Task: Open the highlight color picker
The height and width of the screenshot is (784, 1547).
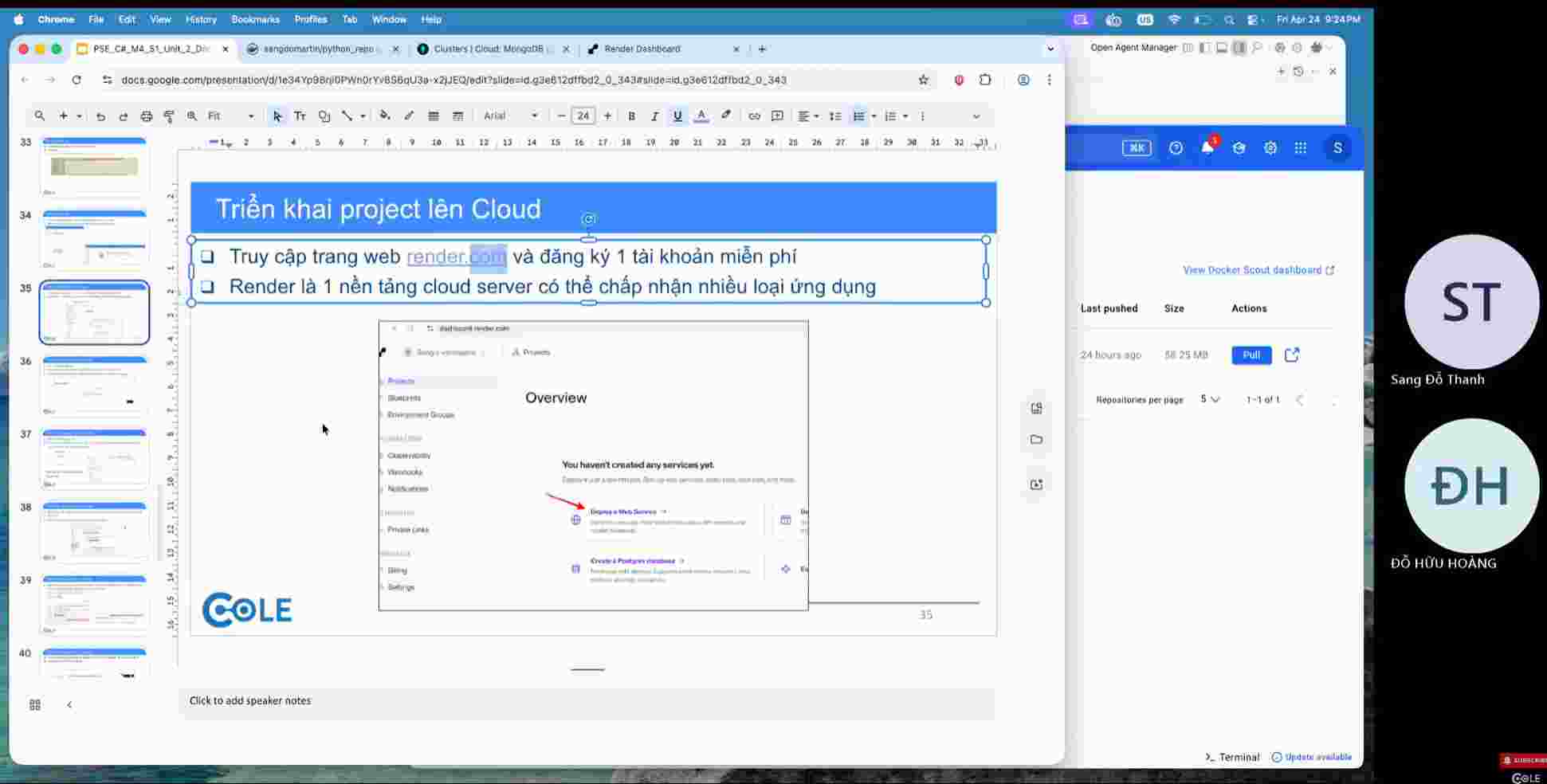Action: [726, 116]
